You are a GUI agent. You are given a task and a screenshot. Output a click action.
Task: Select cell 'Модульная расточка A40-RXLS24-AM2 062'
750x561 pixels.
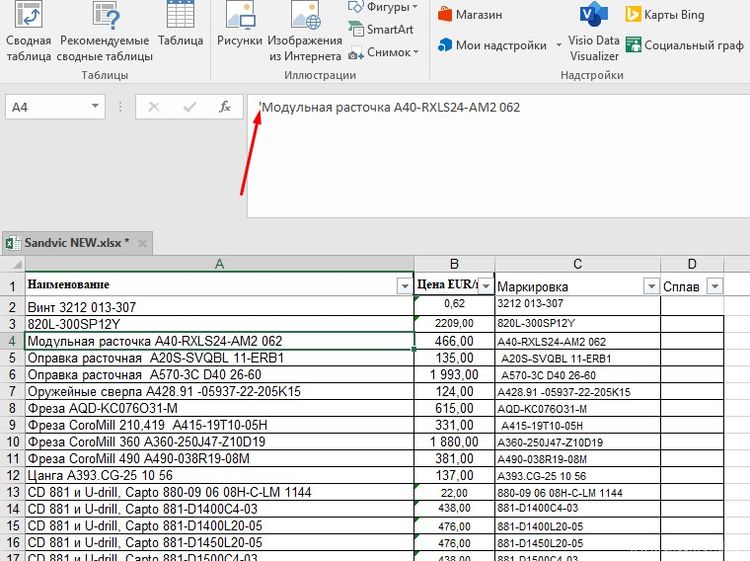[220, 341]
